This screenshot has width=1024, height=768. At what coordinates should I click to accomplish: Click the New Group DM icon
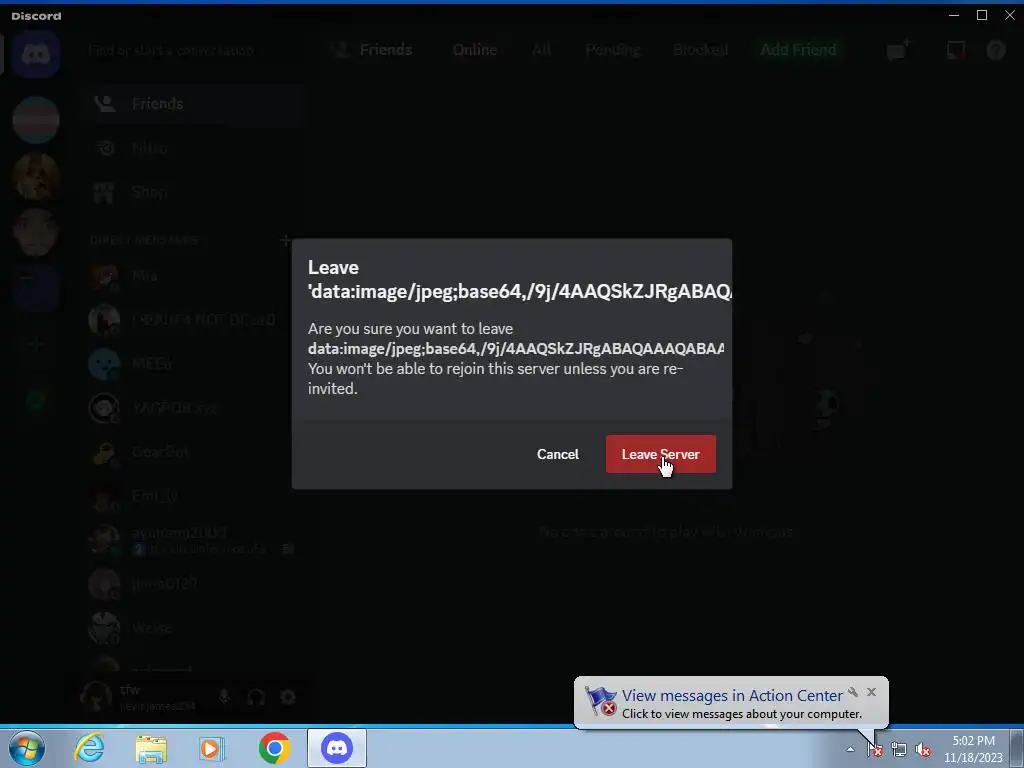[x=899, y=50]
